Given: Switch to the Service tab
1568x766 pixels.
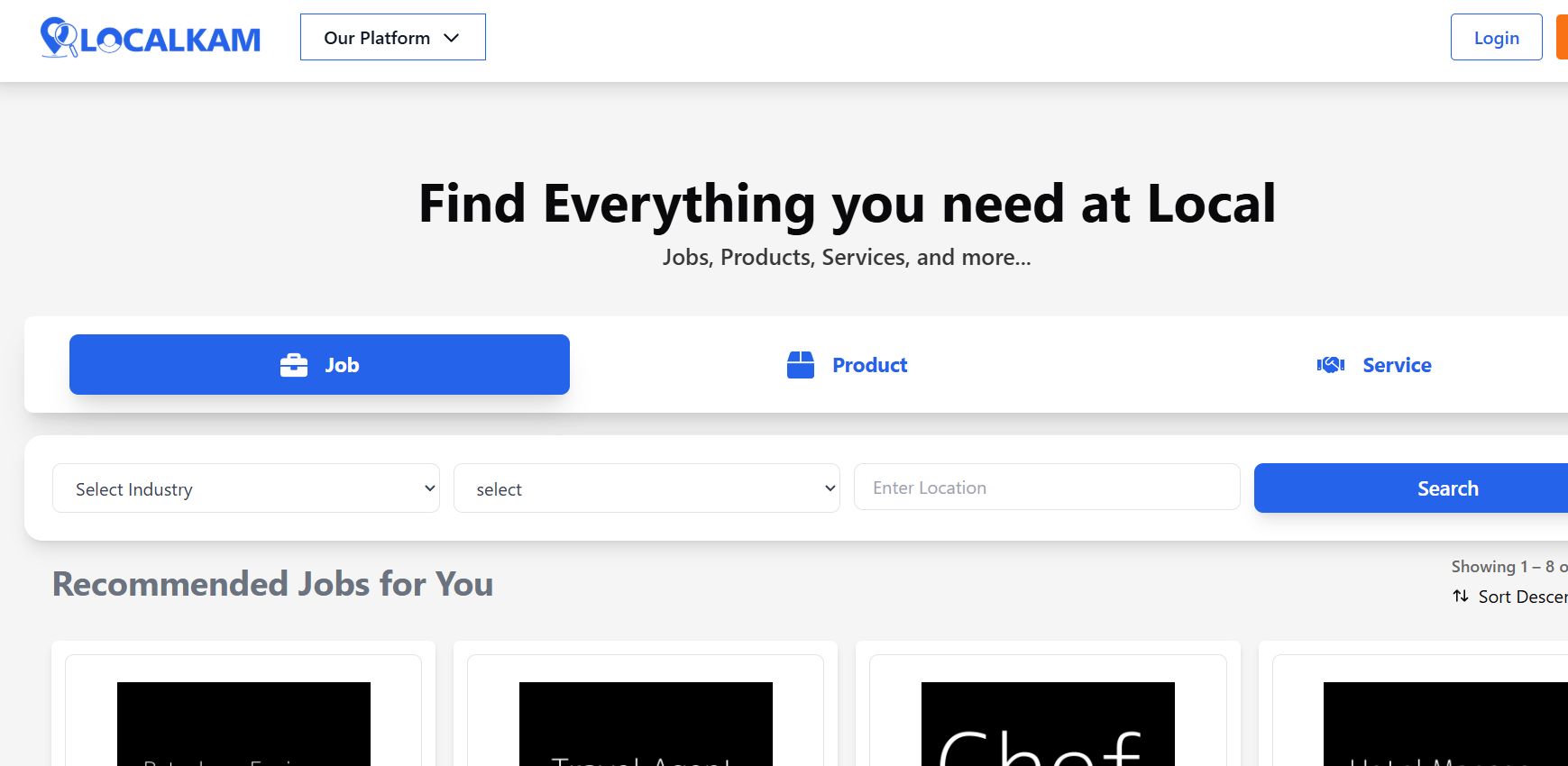Looking at the screenshot, I should click(1375, 365).
